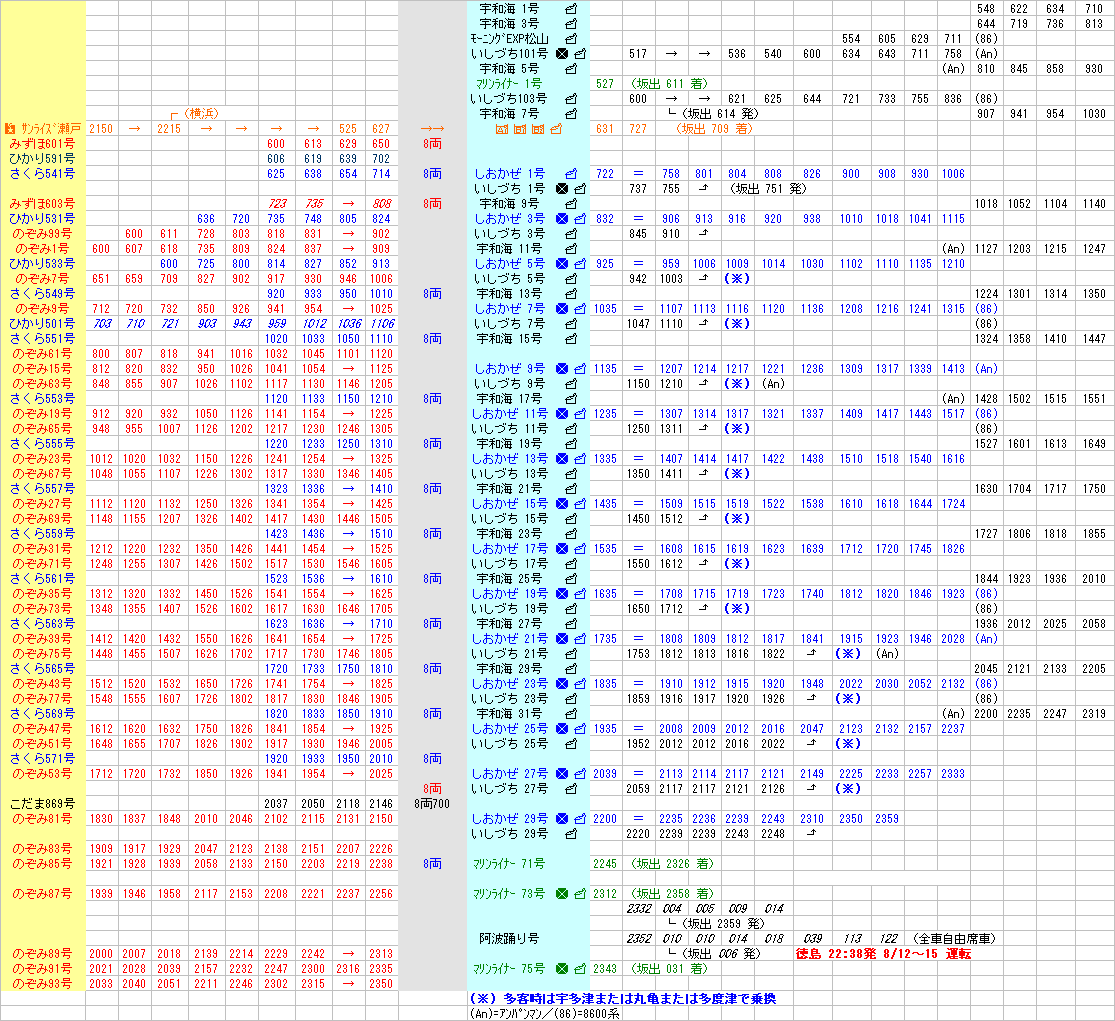Click the seat icon beside いしづち103号
The width and height of the screenshot is (1115, 1021).
(x=571, y=99)
